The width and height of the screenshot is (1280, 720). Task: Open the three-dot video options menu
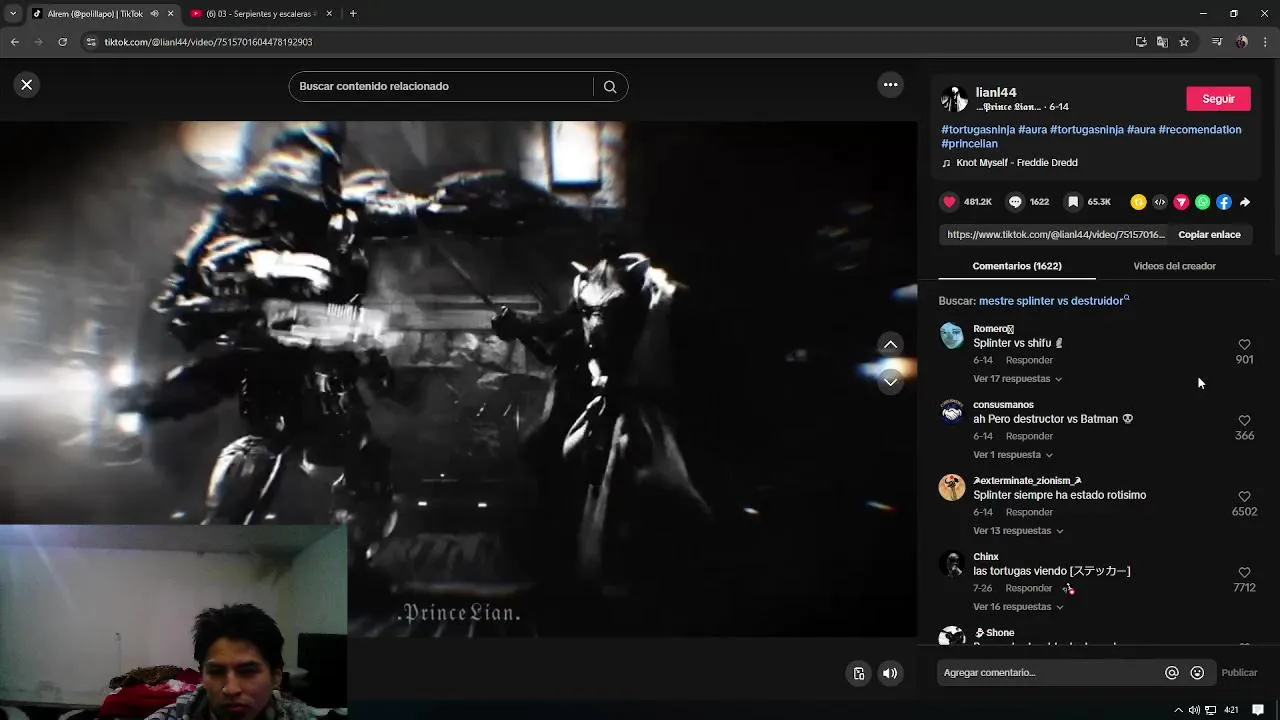[x=890, y=85]
